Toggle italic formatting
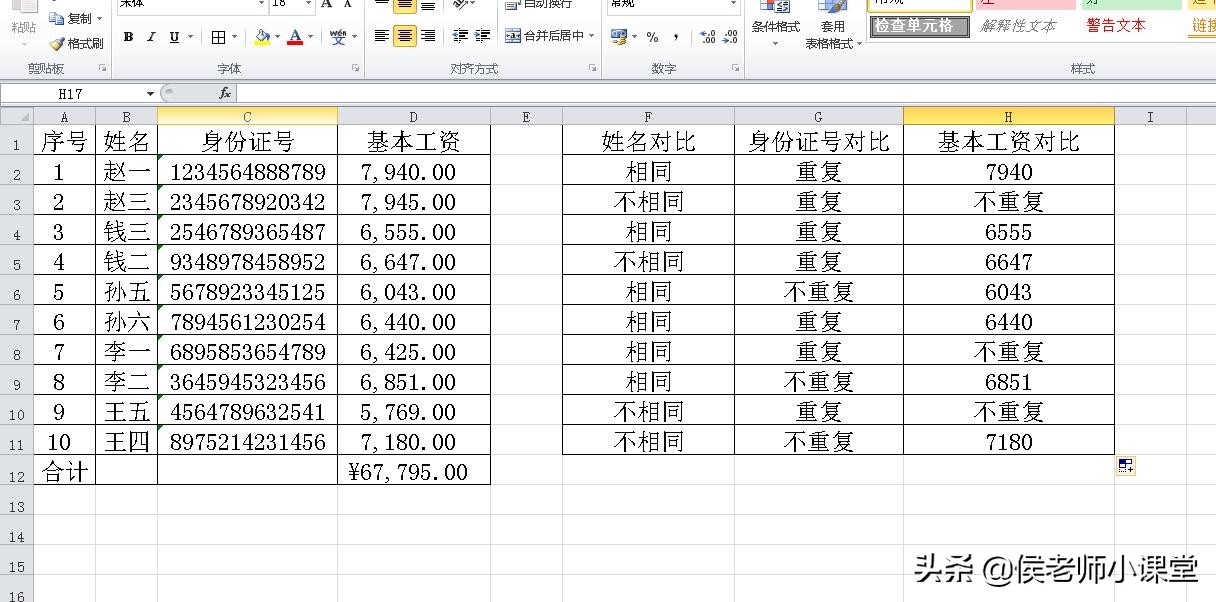The width and height of the screenshot is (1216, 602). (150, 36)
